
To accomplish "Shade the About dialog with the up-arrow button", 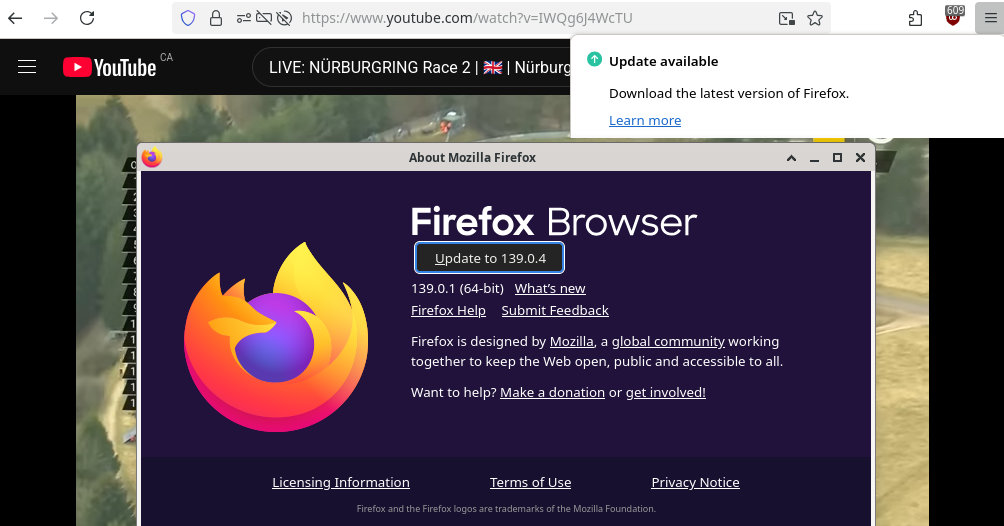I will click(x=791, y=158).
